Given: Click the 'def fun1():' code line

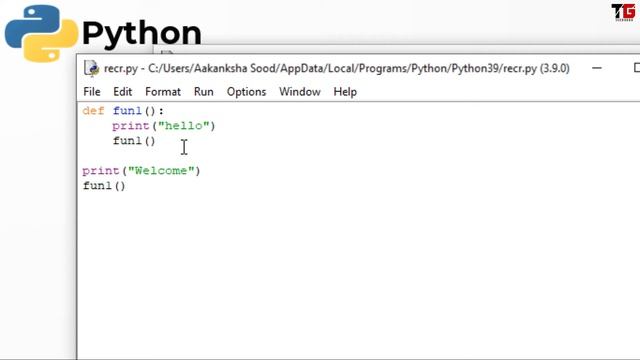Looking at the screenshot, I should point(123,111).
